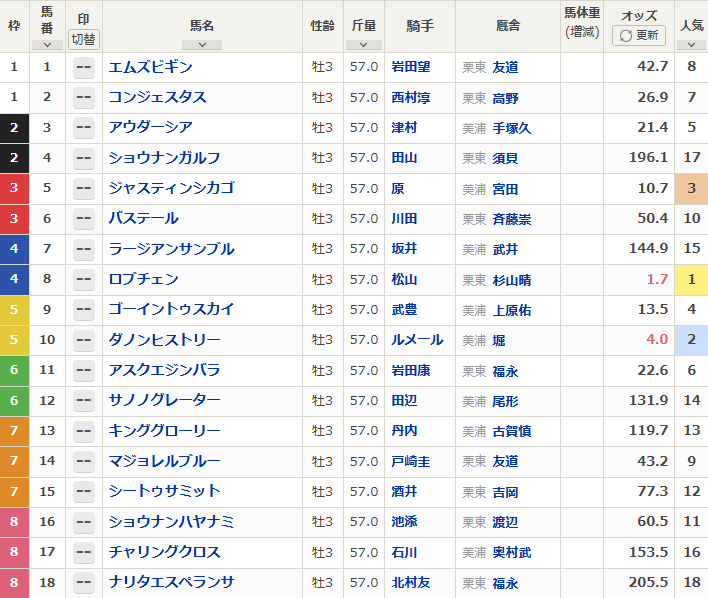Image resolution: width=708 pixels, height=598 pixels.
Task: Open trainer page 上原佑
Action: [512, 310]
